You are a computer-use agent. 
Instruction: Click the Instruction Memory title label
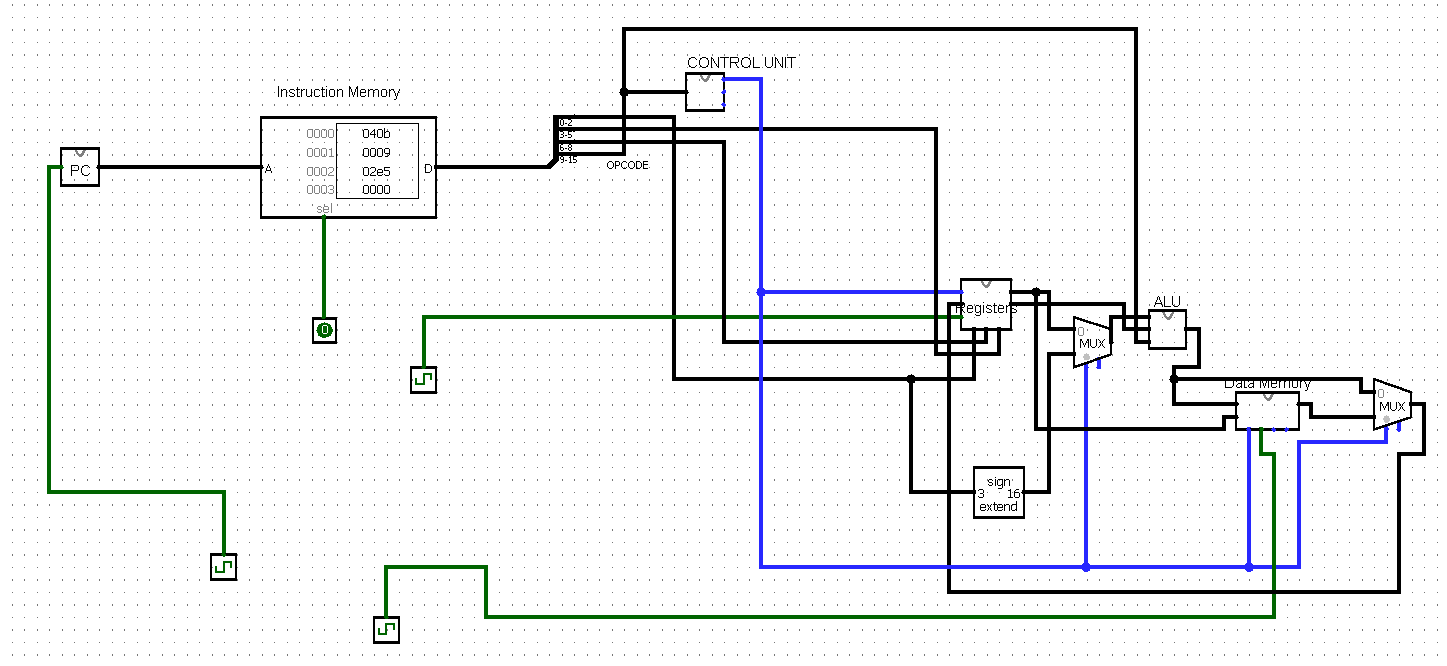click(338, 92)
